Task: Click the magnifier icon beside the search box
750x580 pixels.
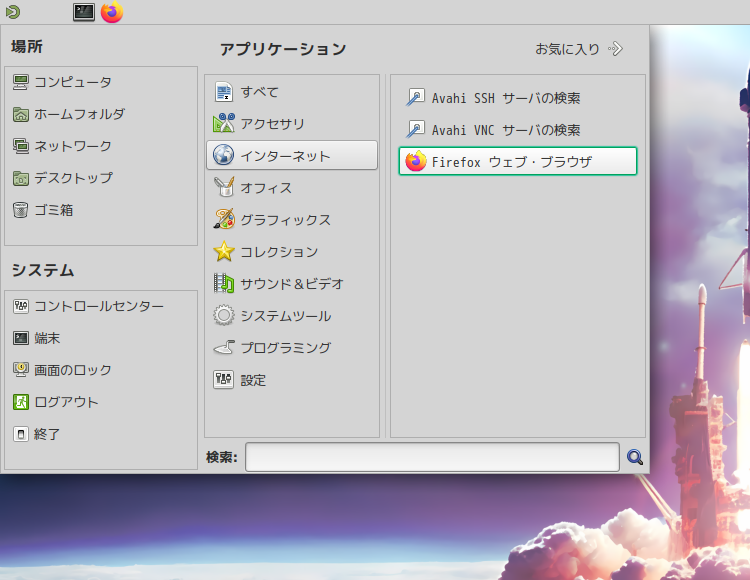Action: (x=635, y=457)
